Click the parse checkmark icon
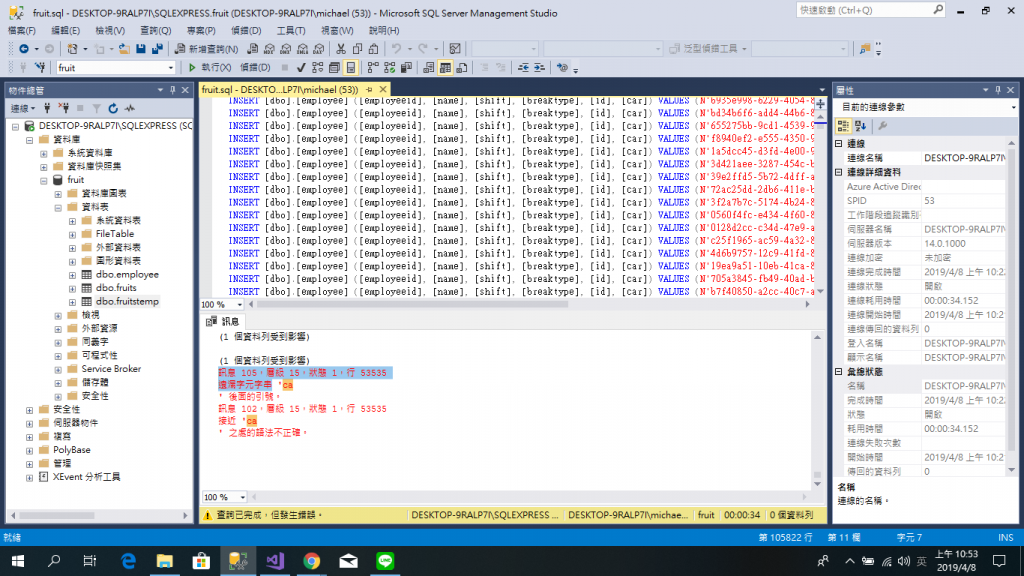The width and height of the screenshot is (1024, 576). tap(301, 67)
